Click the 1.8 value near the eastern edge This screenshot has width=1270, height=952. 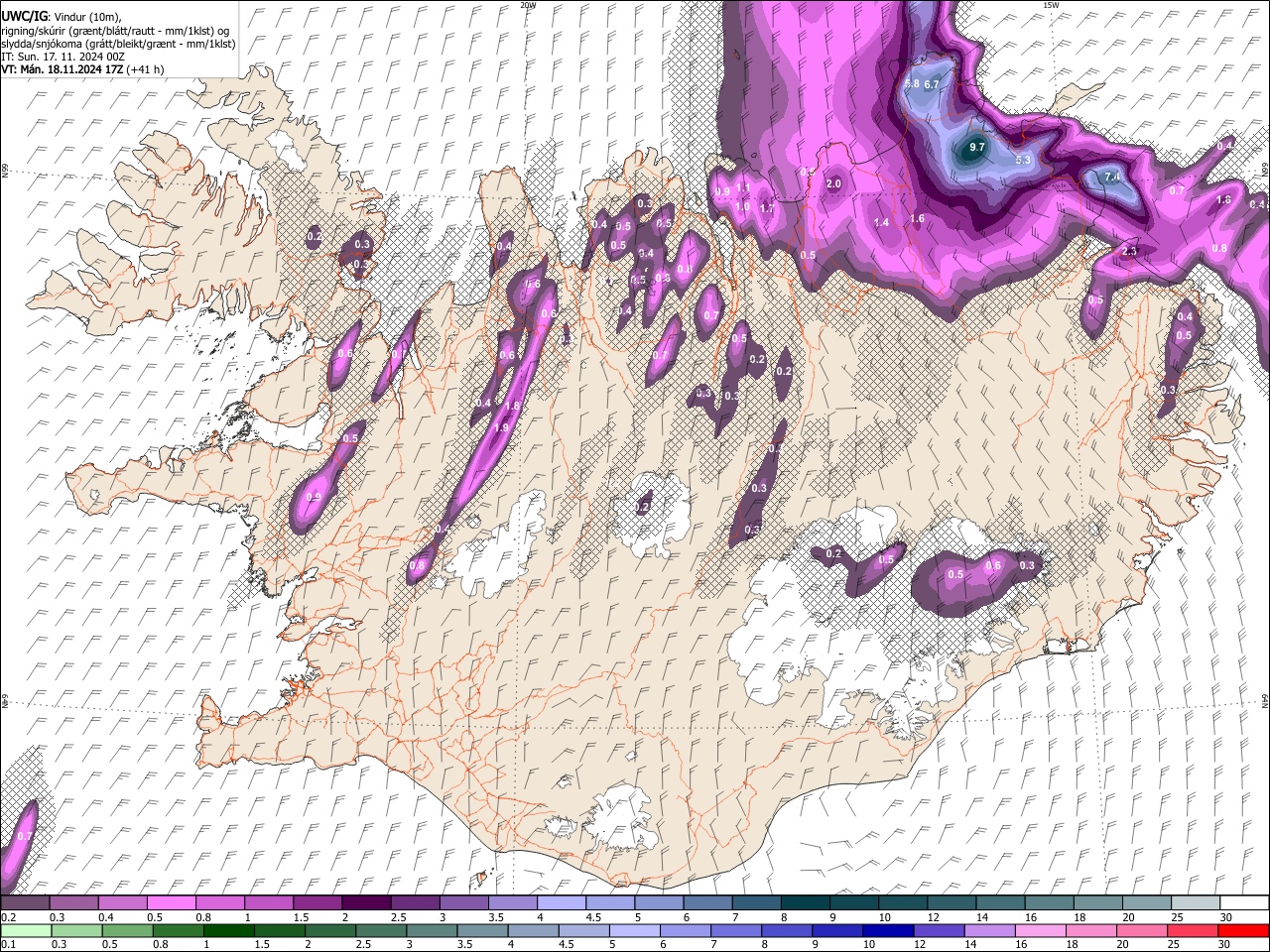pos(1223,200)
